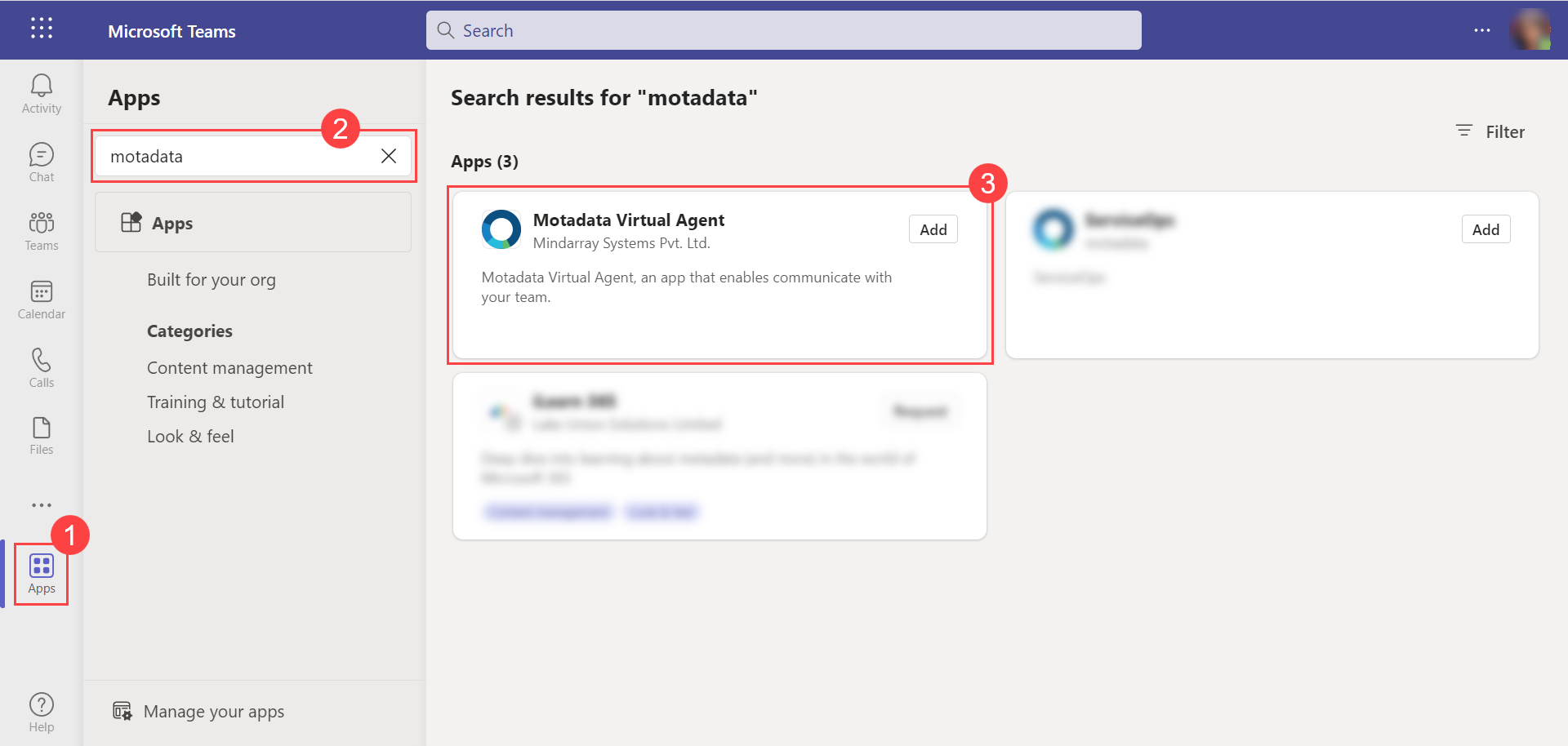
Task: Select the Content management category
Action: click(229, 367)
